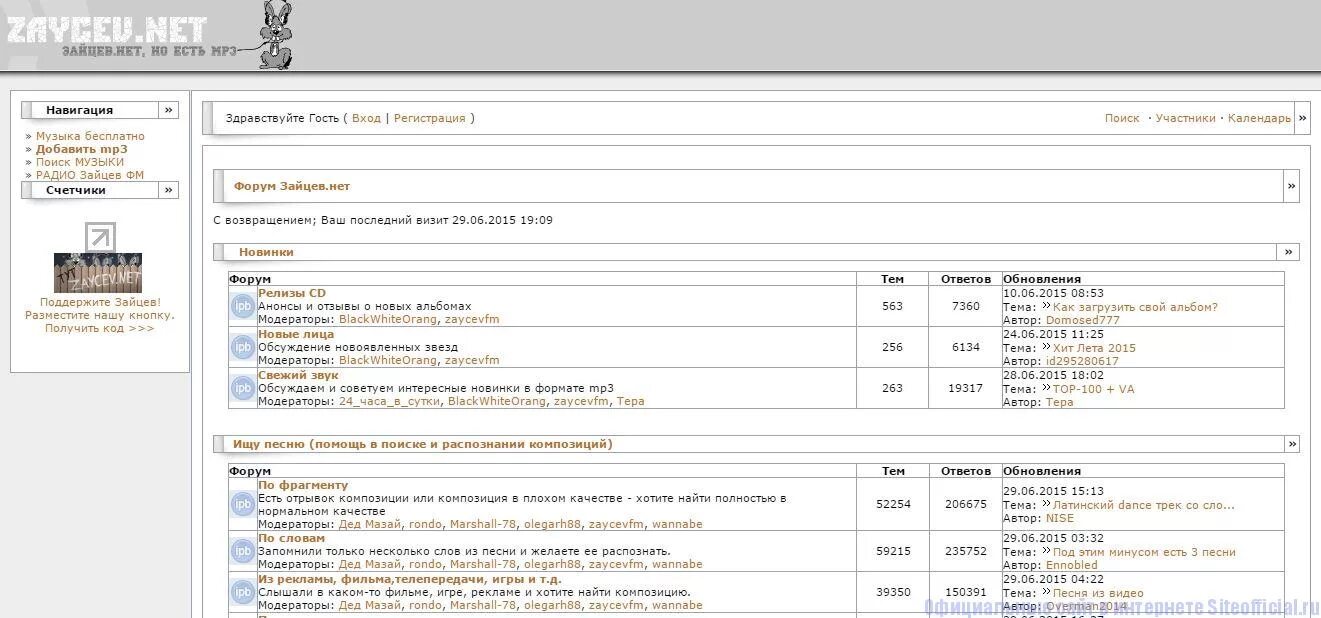View author NISE profile
Viewport: 1321px width, 618px height.
(x=1060, y=518)
